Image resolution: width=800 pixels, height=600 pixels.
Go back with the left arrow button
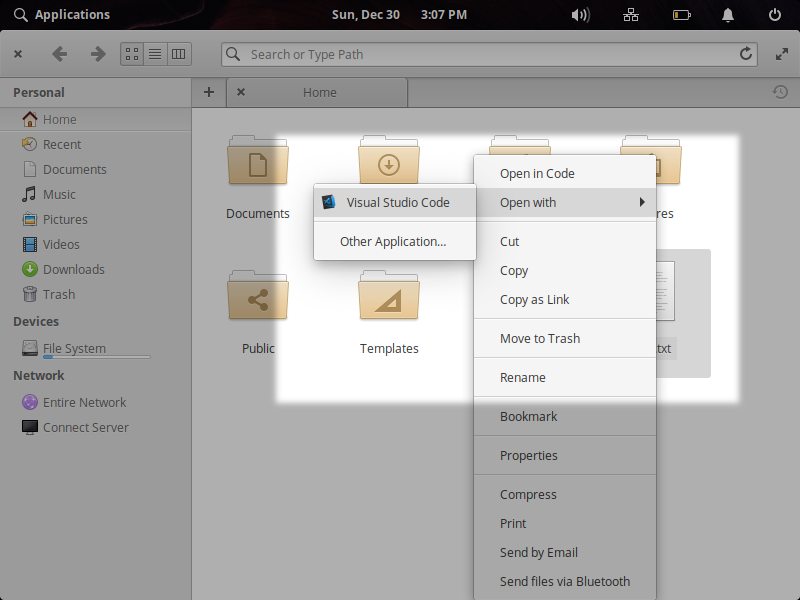point(60,54)
